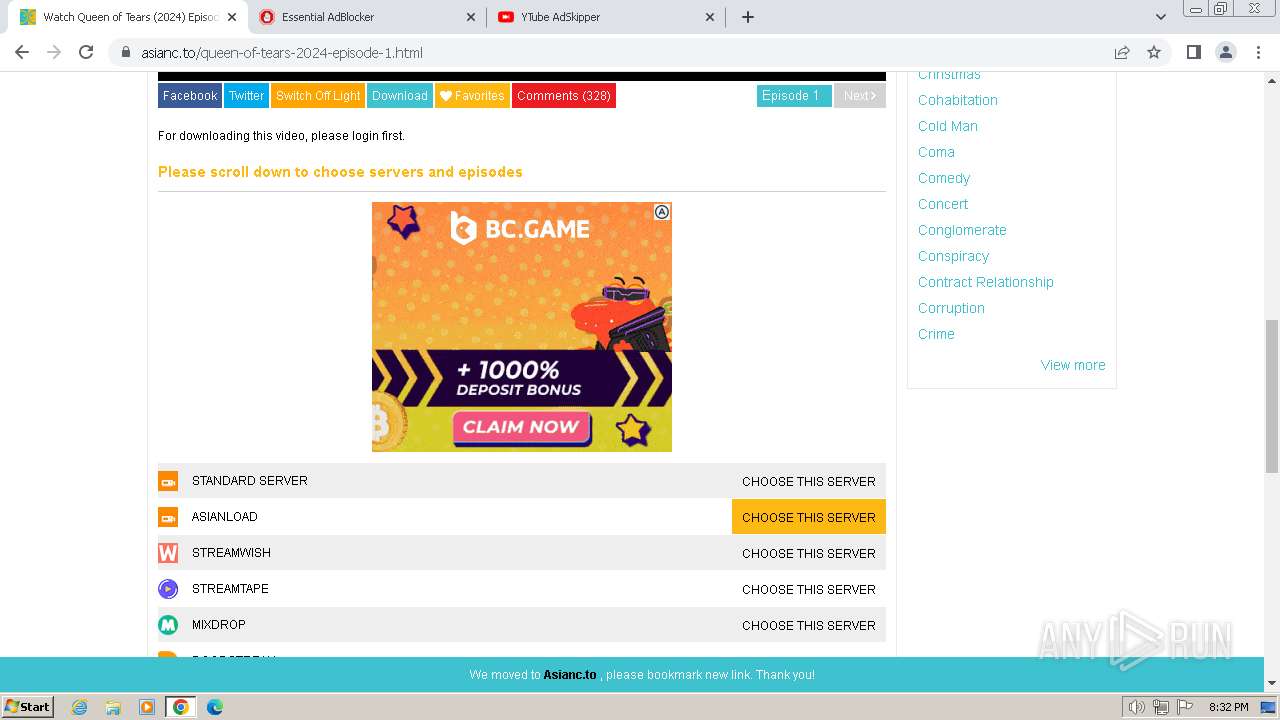1280x720 pixels.
Task: Choose the STANDARD SERVER
Action: pyautogui.click(x=809, y=481)
